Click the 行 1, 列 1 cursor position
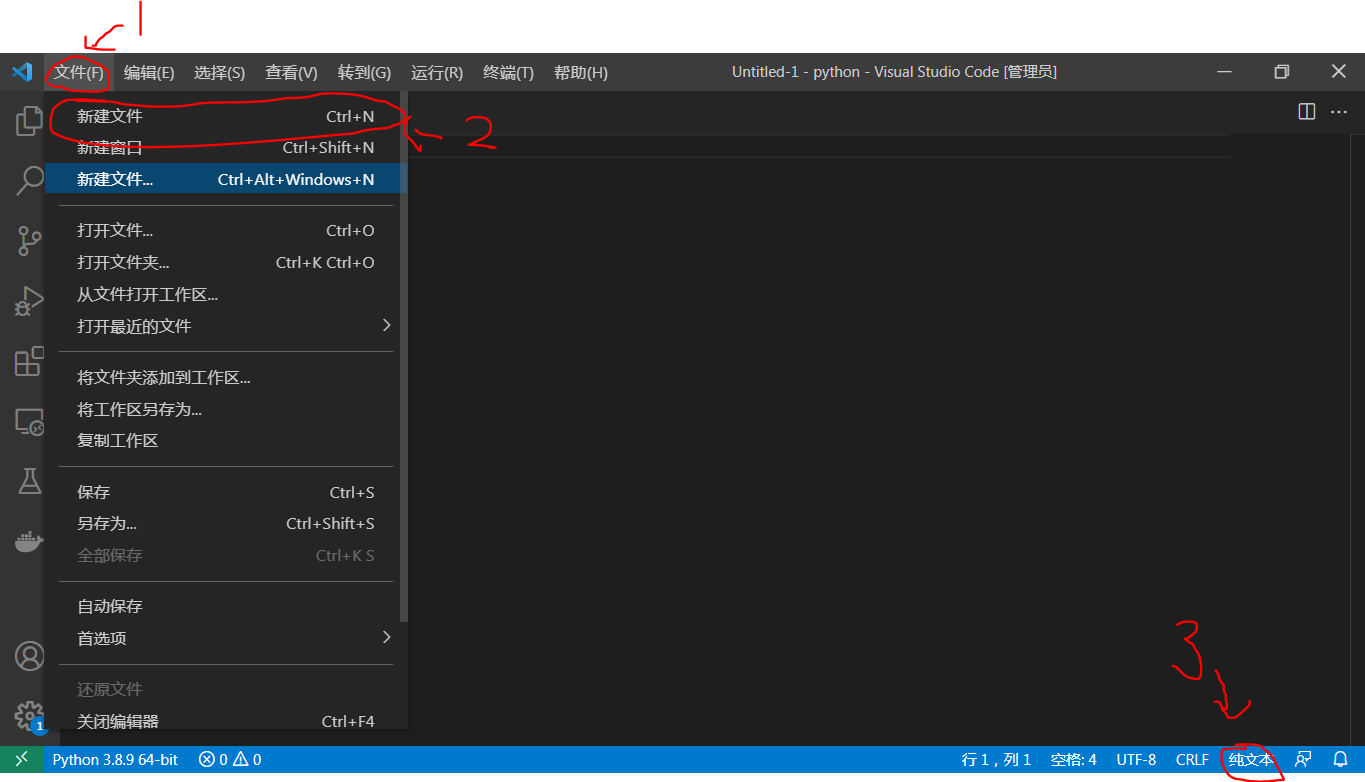The image size is (1365, 782). [996, 760]
